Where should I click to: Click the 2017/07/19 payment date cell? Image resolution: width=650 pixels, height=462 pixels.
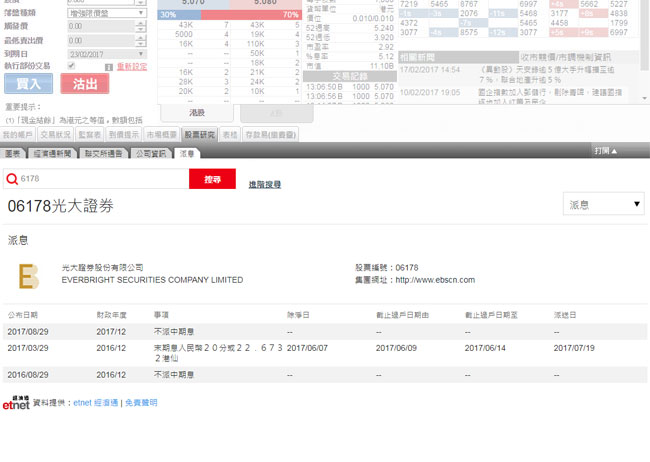574,348
